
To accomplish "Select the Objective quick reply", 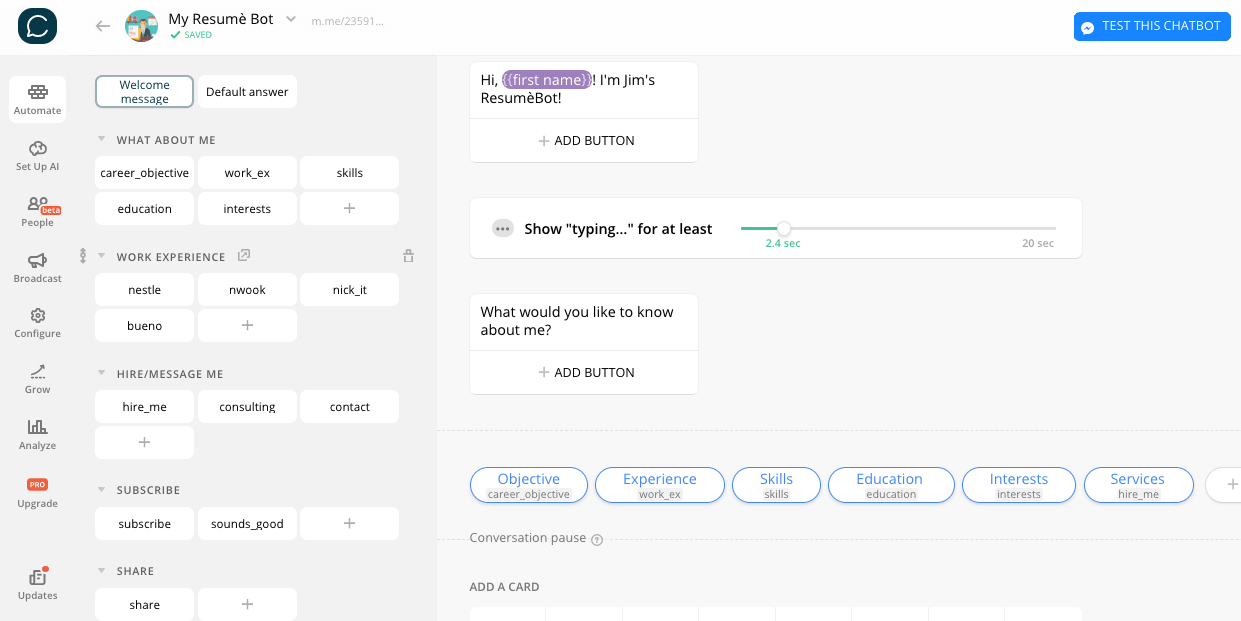I will pos(529,485).
